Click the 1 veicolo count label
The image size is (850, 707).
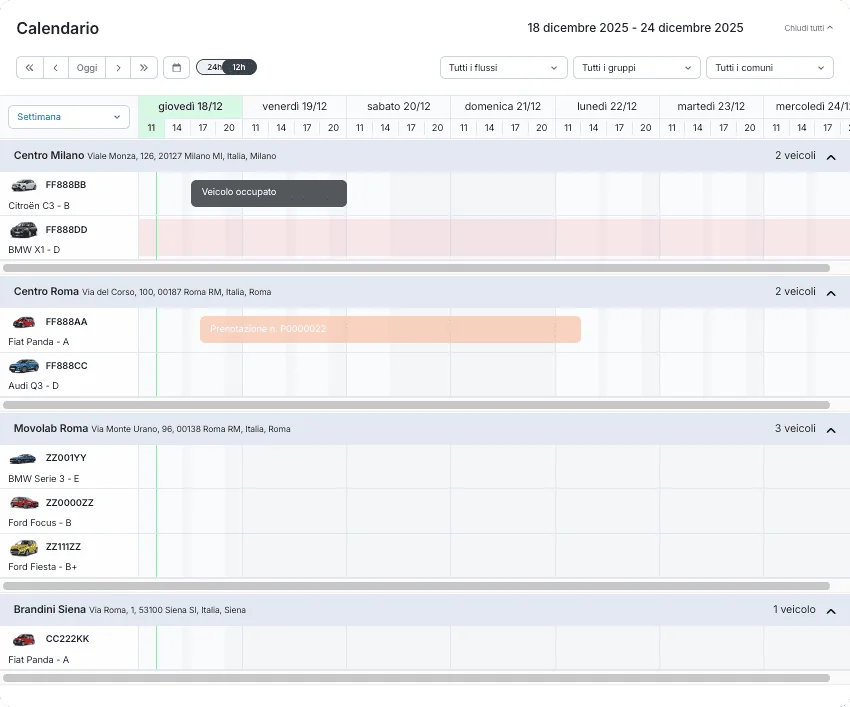(x=794, y=609)
